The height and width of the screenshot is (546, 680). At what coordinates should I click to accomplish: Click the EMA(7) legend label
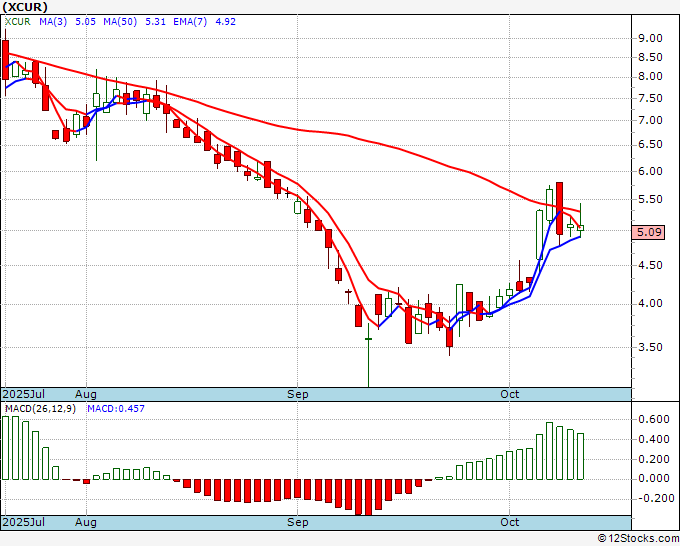coord(190,22)
